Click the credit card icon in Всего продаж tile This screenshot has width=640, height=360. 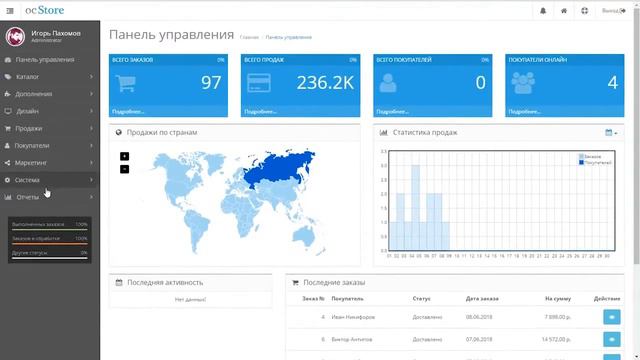259,83
